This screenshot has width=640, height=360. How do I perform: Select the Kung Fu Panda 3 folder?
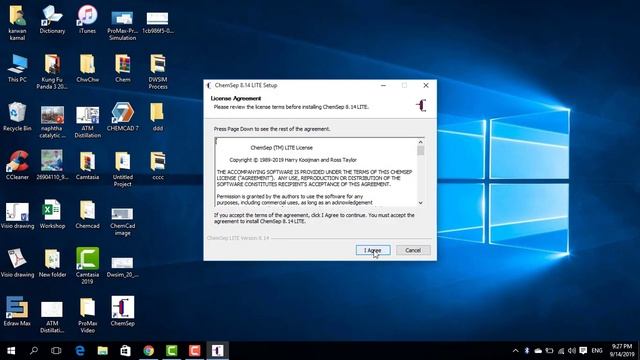coord(52,71)
